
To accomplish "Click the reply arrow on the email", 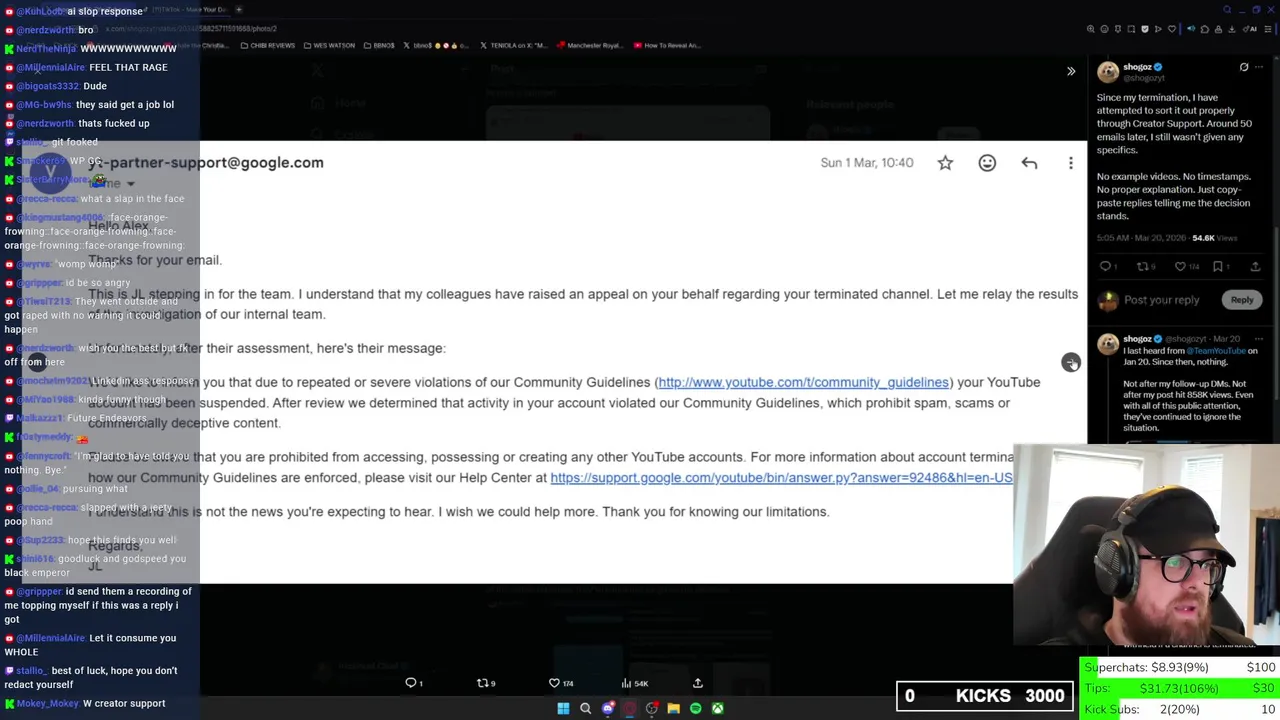I will (1029, 162).
